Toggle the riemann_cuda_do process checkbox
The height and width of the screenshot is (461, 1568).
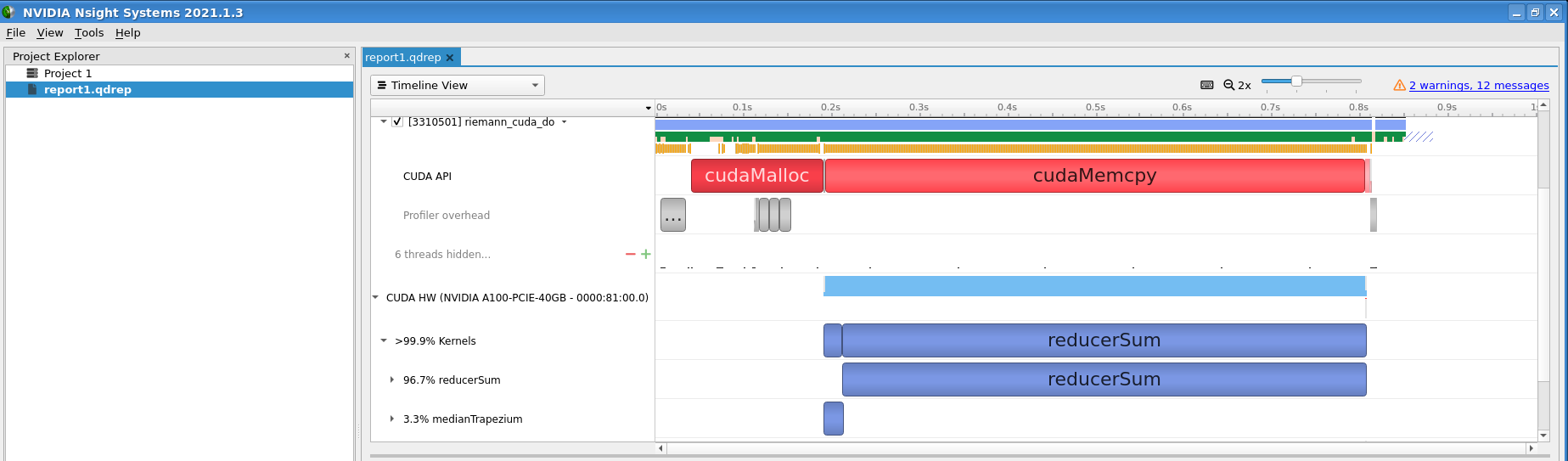[396, 121]
